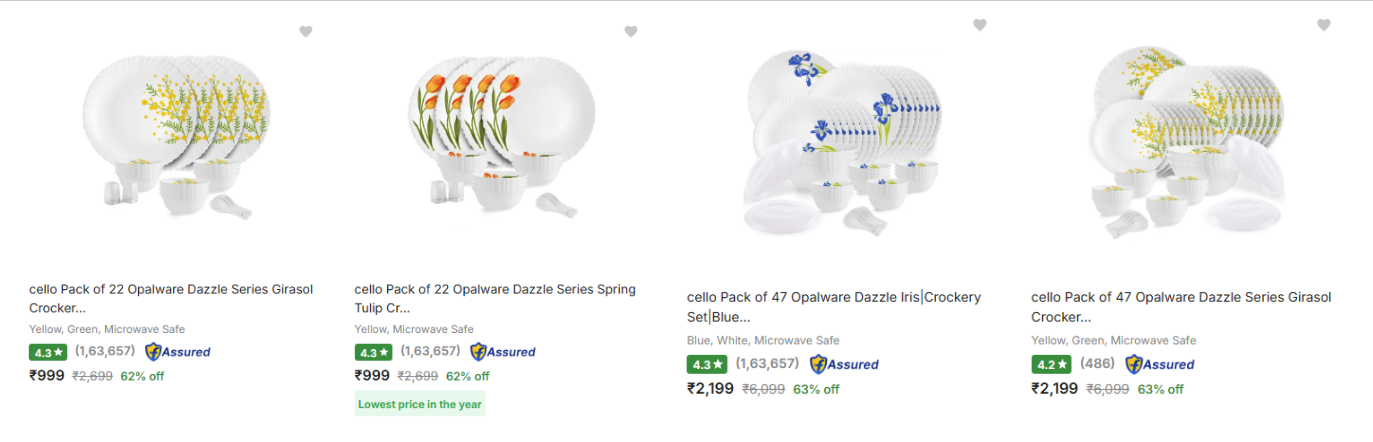Click Assured badge on Pack of 47 Girasol

[x=1160, y=365]
